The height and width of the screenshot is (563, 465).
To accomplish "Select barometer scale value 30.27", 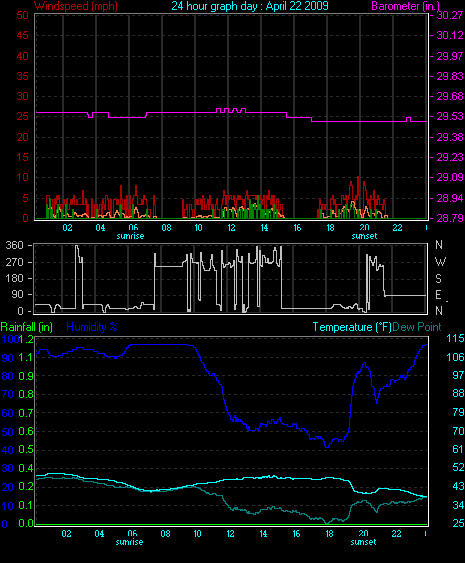I will [450, 15].
